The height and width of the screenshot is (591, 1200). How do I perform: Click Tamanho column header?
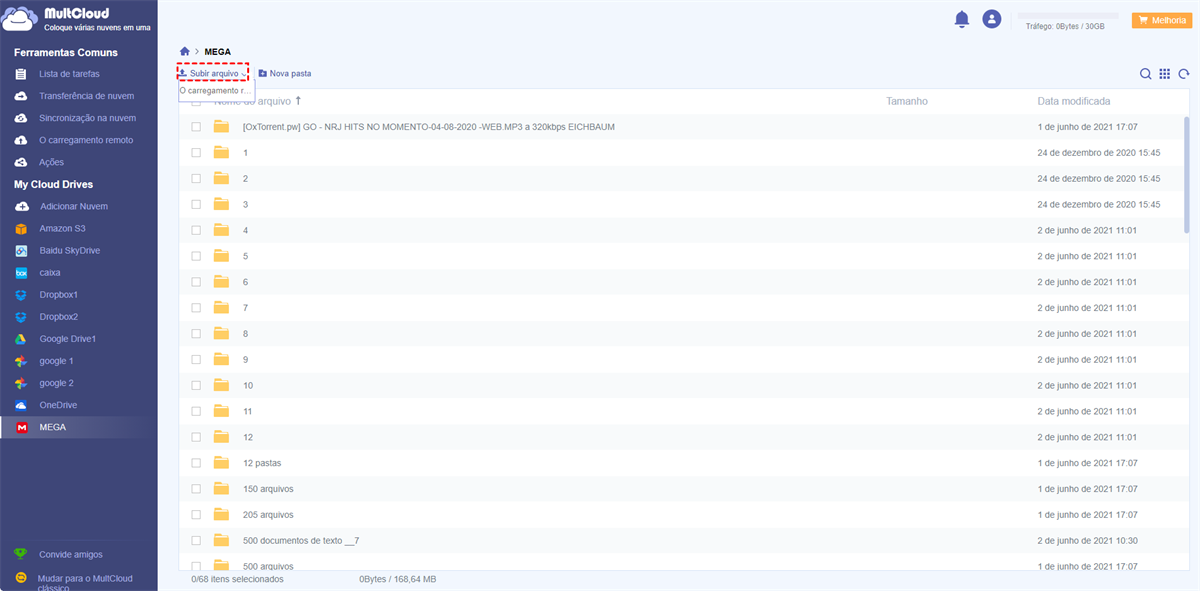(906, 101)
